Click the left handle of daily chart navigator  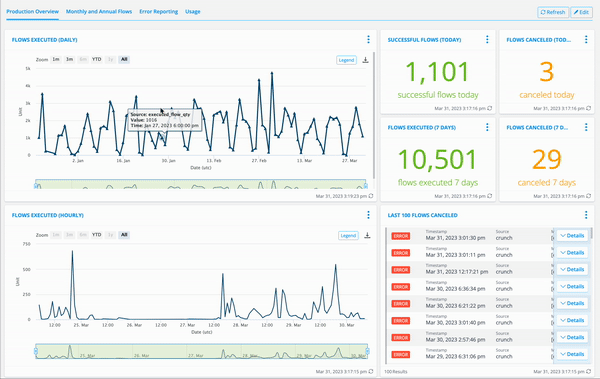36,186
